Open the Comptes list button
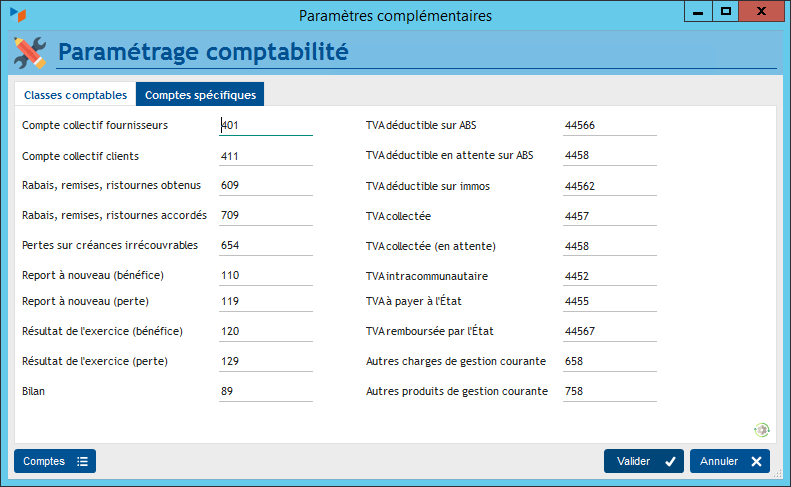The width and height of the screenshot is (791, 487). click(55, 461)
